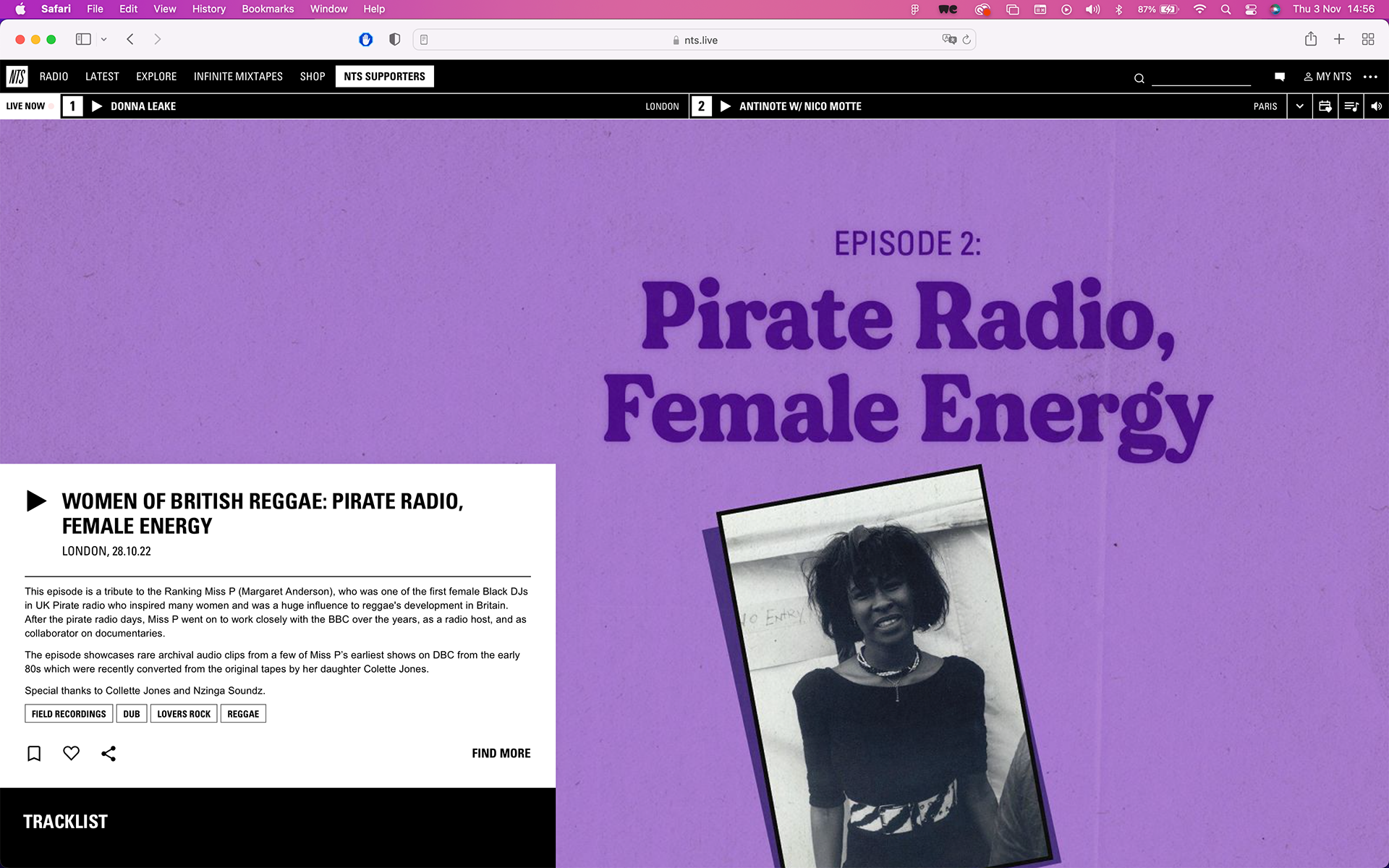Screen dimensions: 1389x868
Task: Open Infinite Mixtapes
Action: click(x=238, y=77)
